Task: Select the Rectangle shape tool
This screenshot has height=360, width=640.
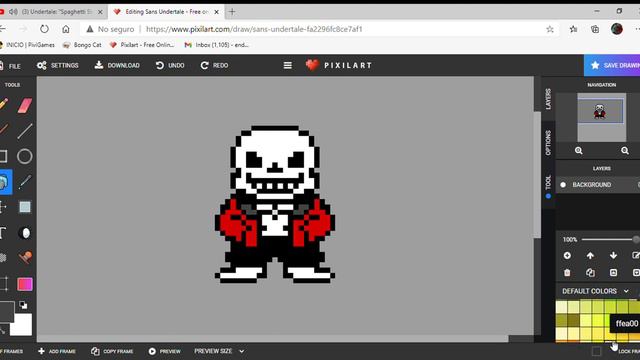Action: [x=3, y=156]
